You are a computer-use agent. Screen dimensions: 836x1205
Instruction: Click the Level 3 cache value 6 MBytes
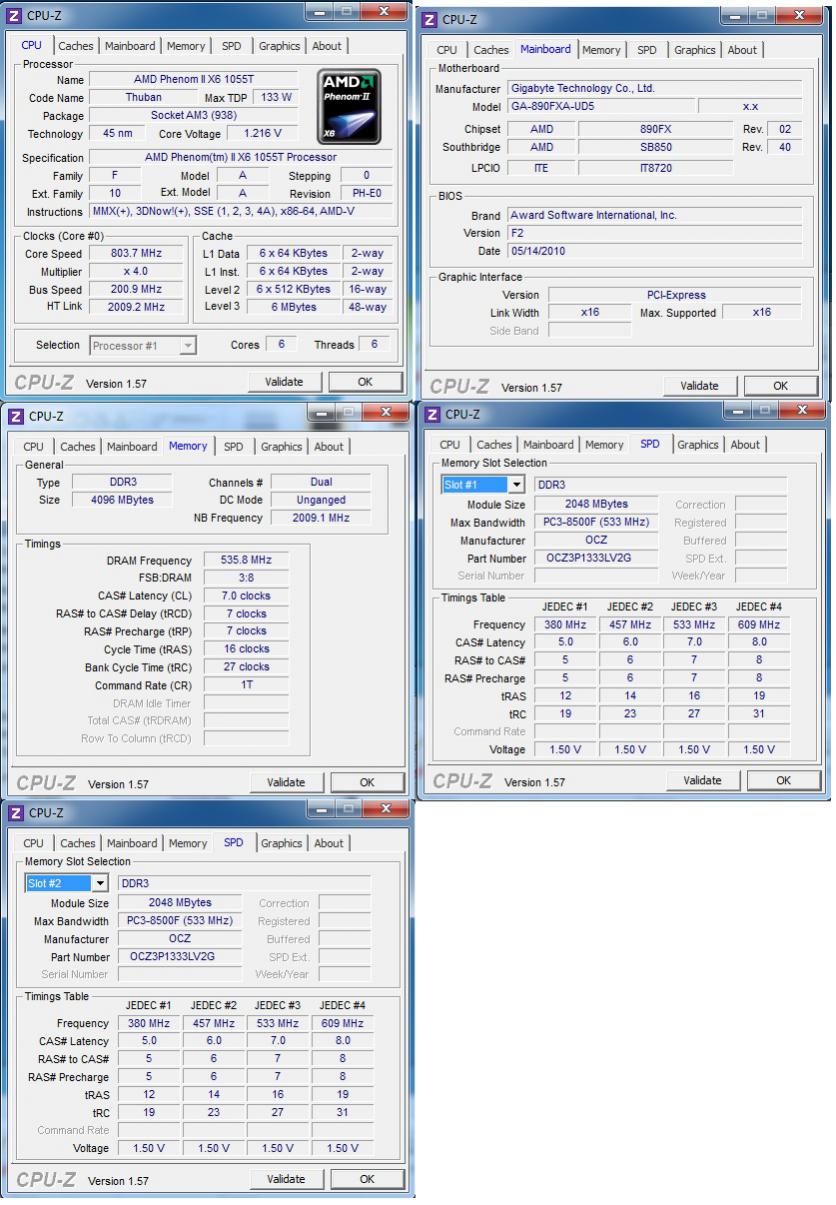pos(292,307)
